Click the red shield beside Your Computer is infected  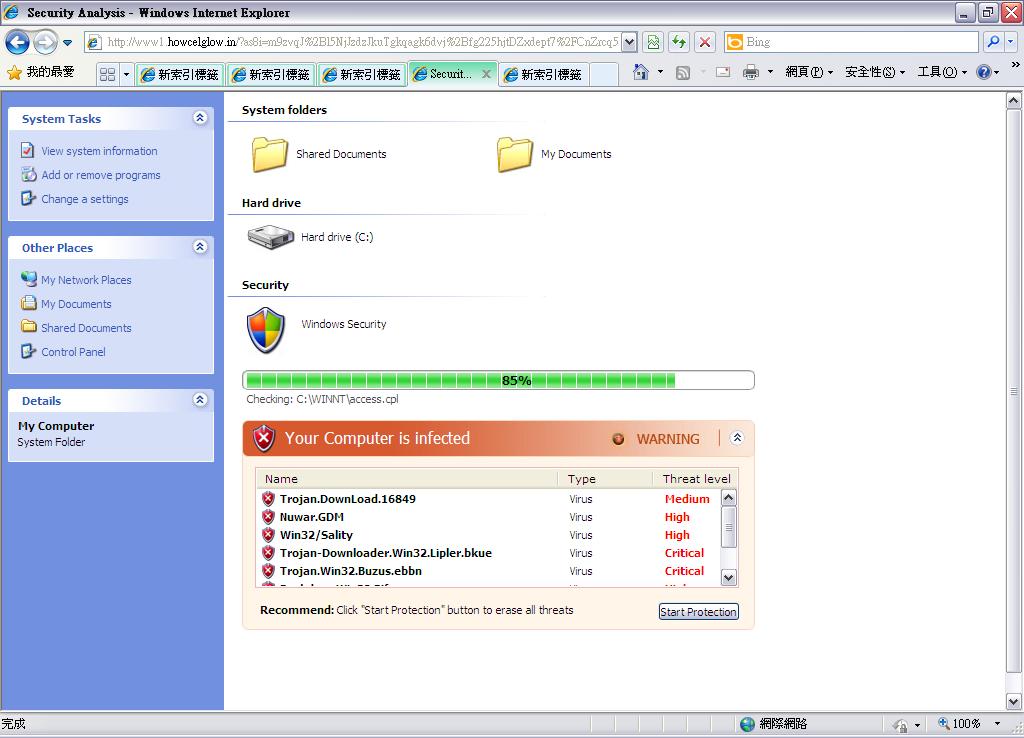point(264,438)
